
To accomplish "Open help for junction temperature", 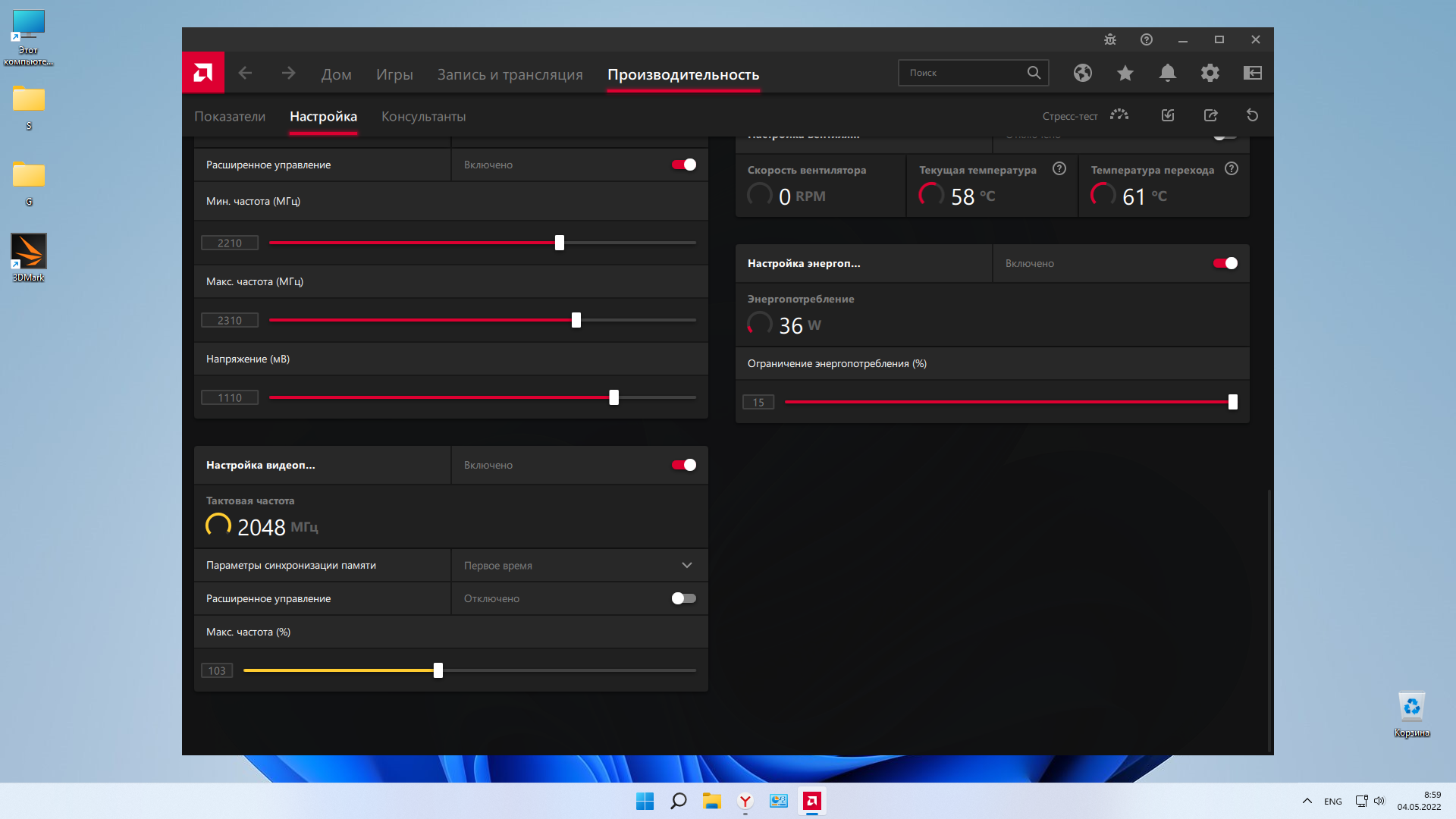I will 1231,169.
